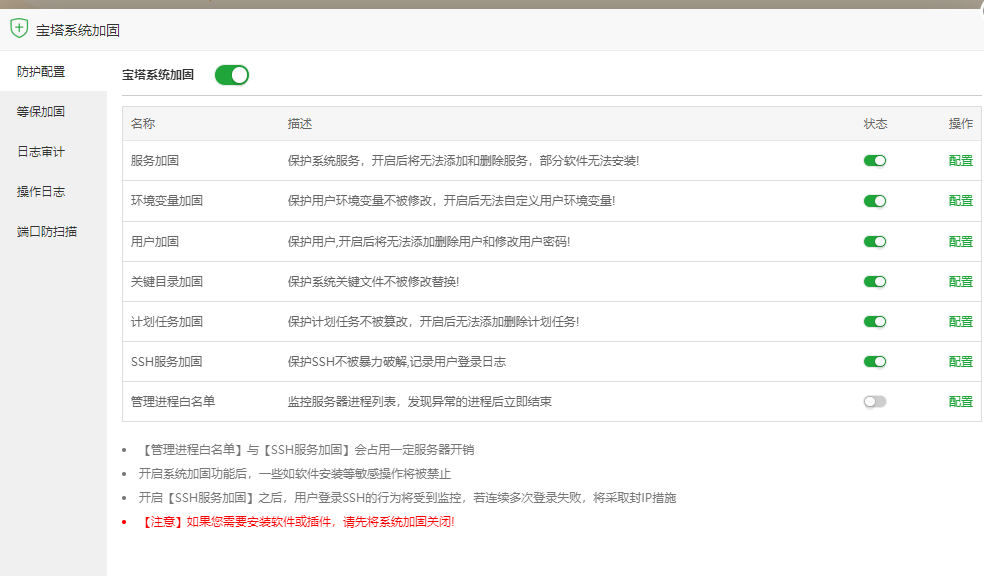The image size is (984, 576).
Task: Select the 服务加固 name cell
Action: pyautogui.click(x=155, y=161)
